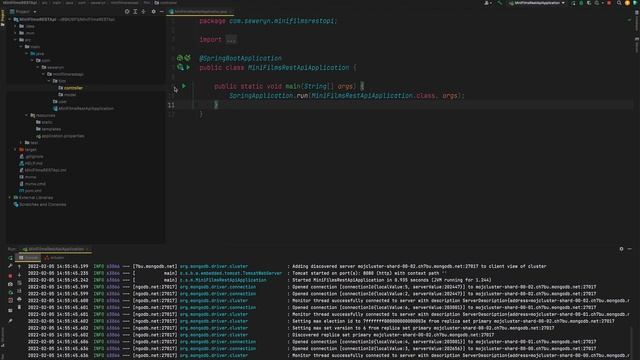Click the Project vertical sidebar tab
This screenshot has height=360, width=640.
point(2,18)
